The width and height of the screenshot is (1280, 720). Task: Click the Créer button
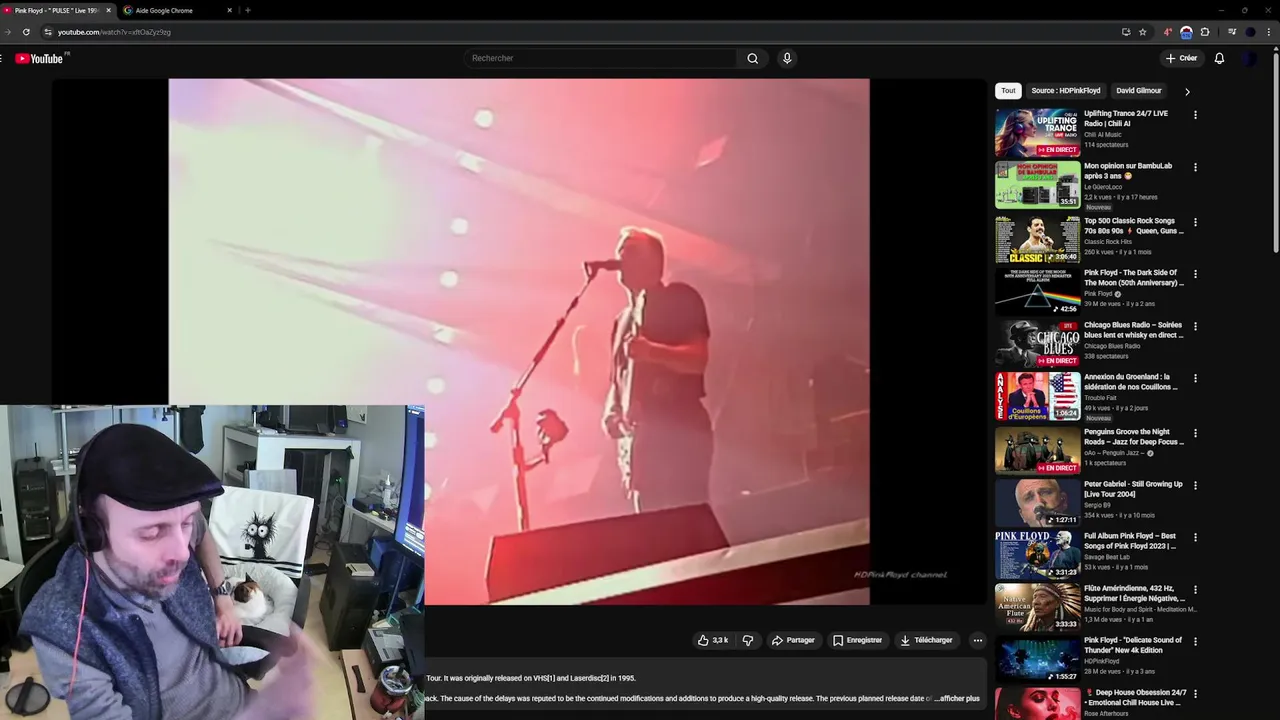(1181, 58)
